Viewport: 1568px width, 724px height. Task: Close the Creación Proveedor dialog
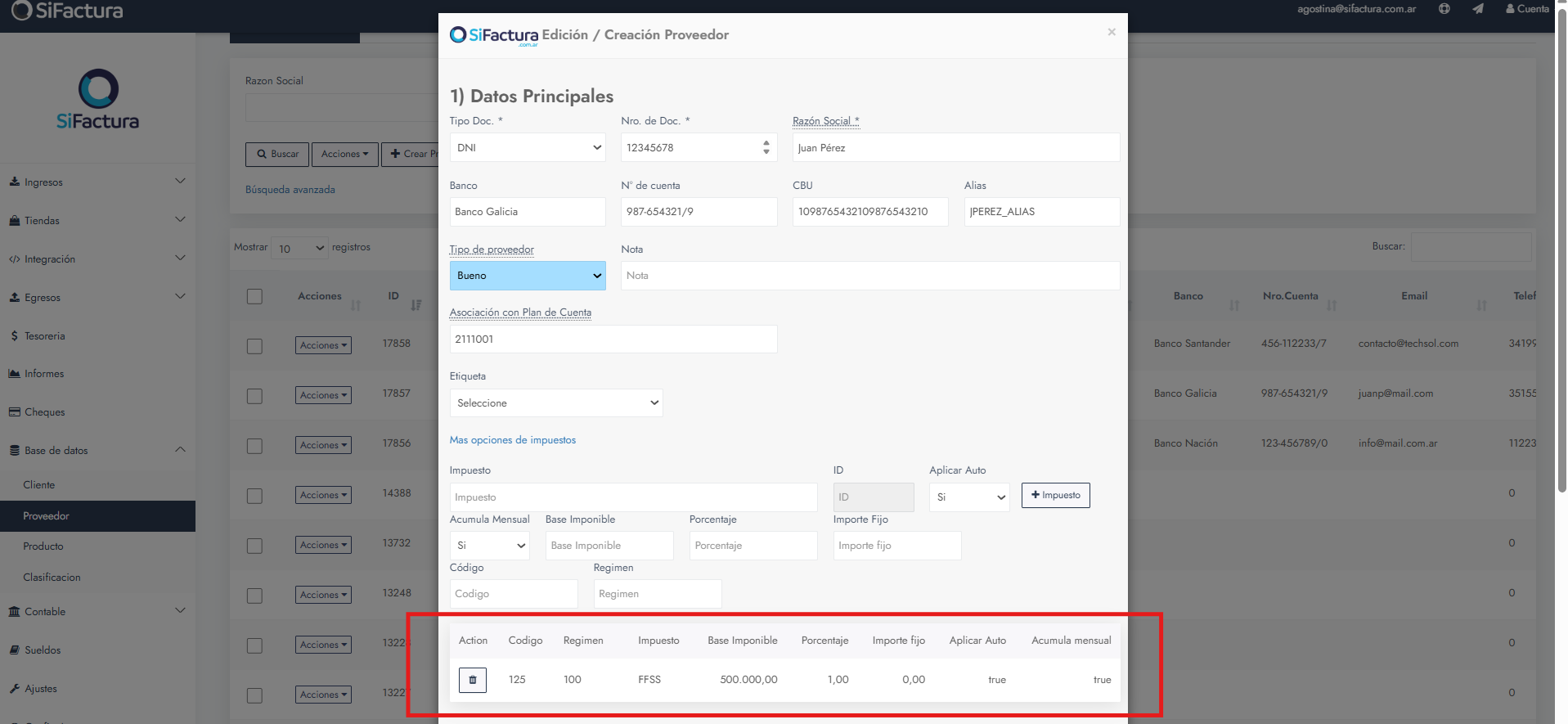(1111, 32)
